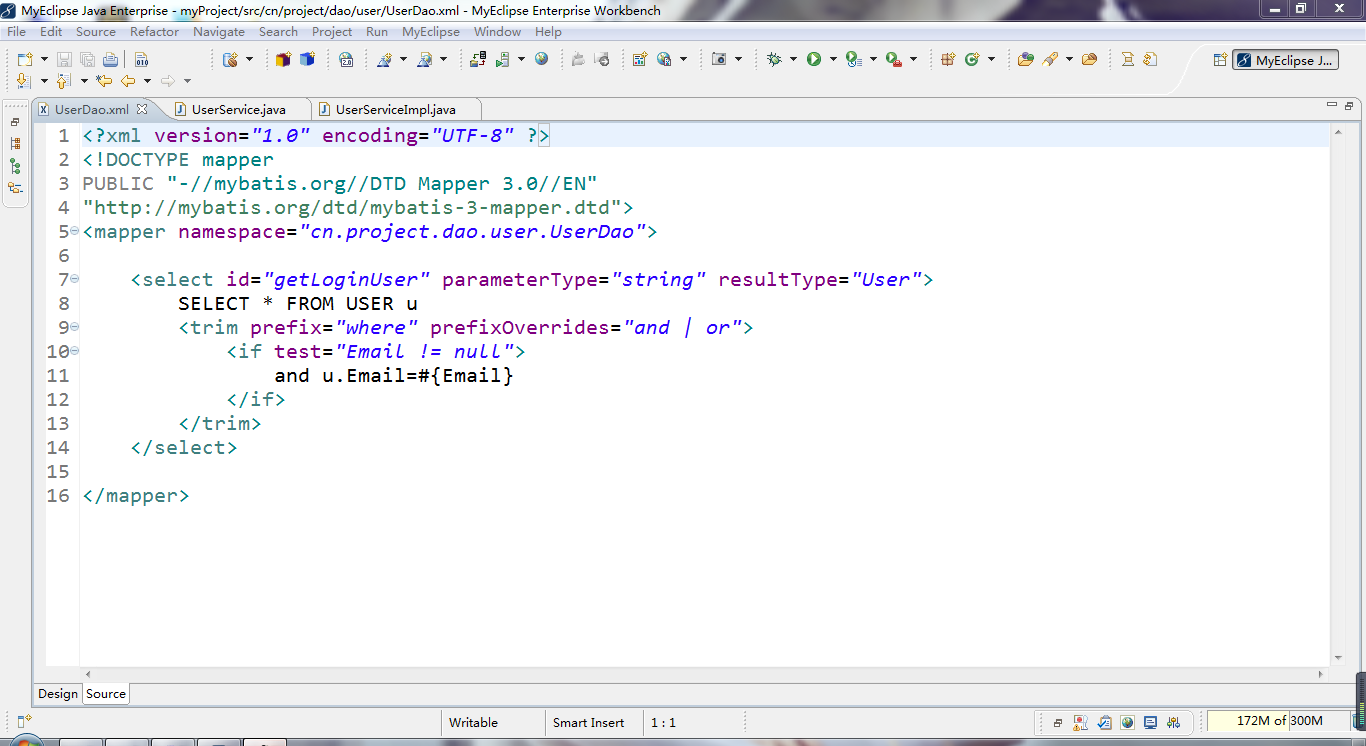The image size is (1366, 746).
Task: Click the run server icon
Action: tap(503, 59)
